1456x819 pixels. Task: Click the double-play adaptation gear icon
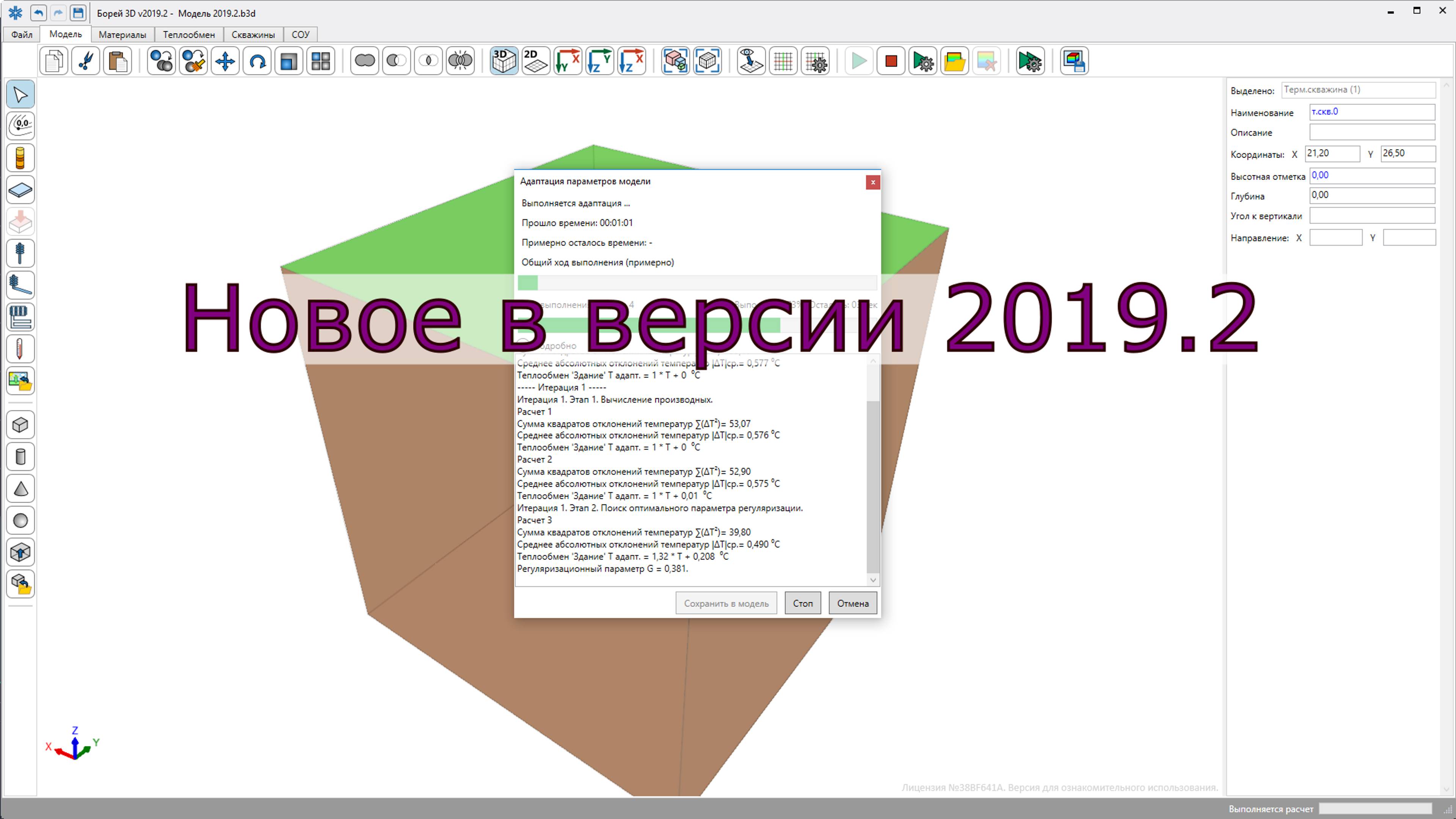tap(1031, 61)
